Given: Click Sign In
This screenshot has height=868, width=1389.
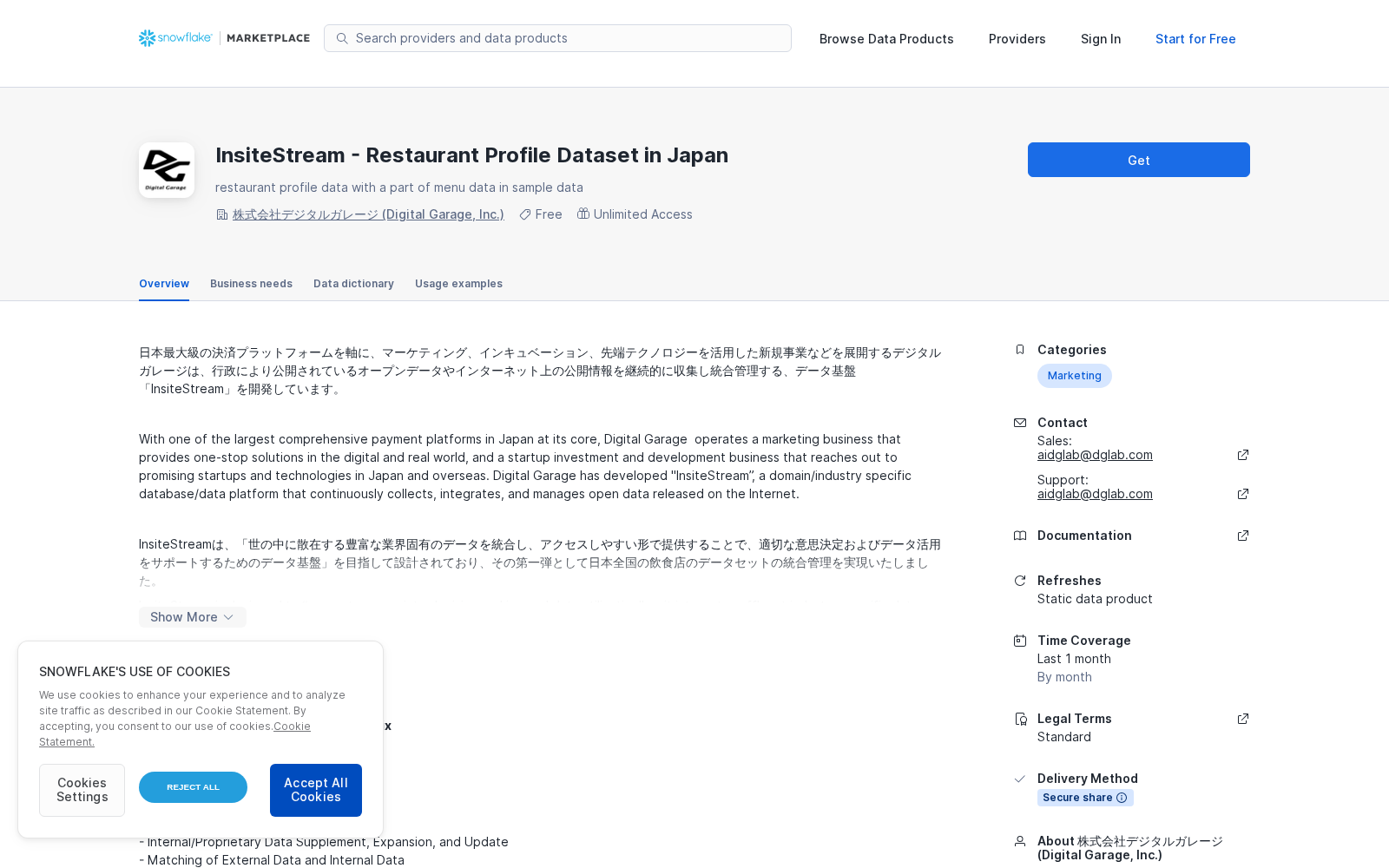Looking at the screenshot, I should coord(1101,39).
